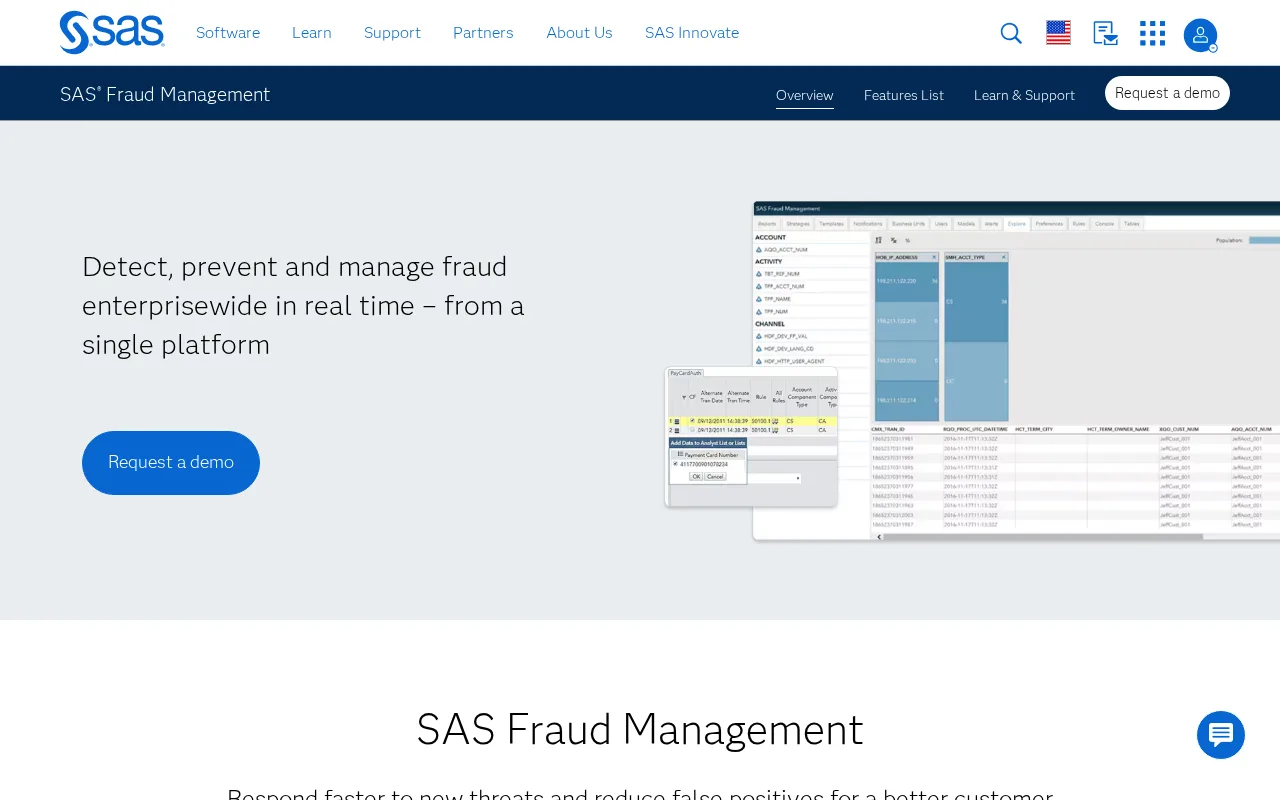This screenshot has height=800, width=1280.
Task: Open the site search magnifier icon
Action: [x=1011, y=33]
